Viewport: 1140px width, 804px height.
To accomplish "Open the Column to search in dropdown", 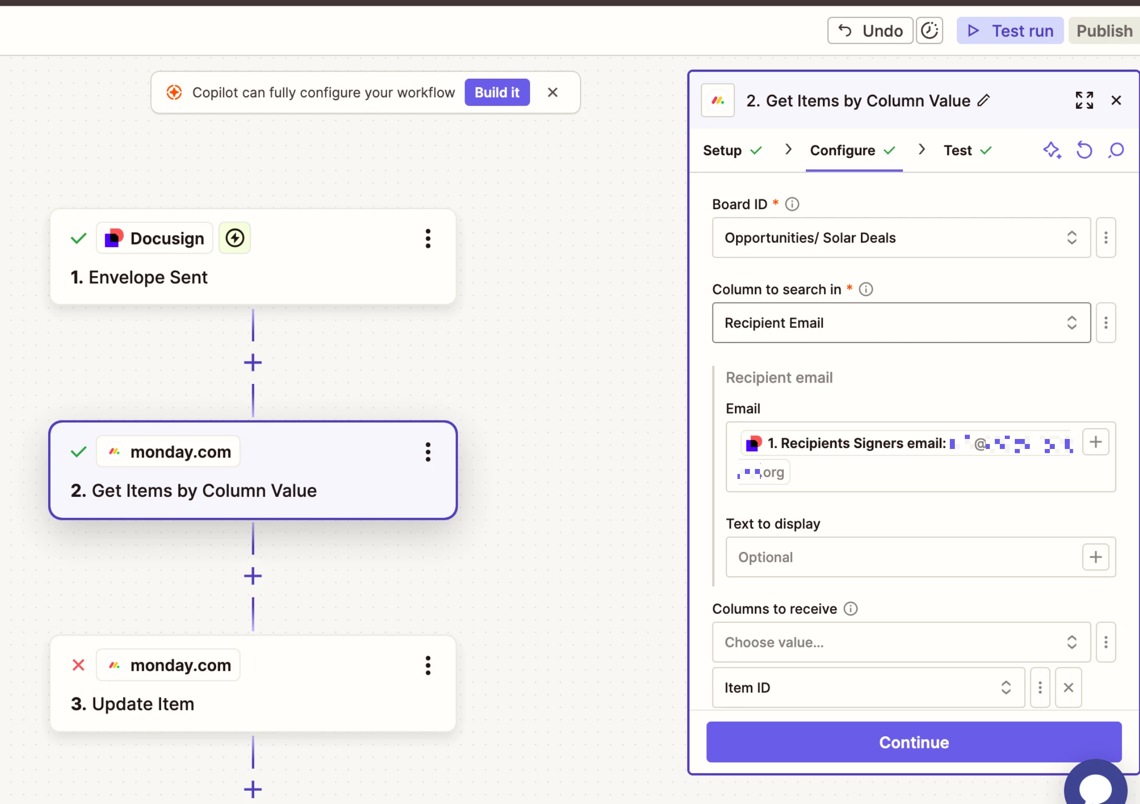I will tap(900, 323).
